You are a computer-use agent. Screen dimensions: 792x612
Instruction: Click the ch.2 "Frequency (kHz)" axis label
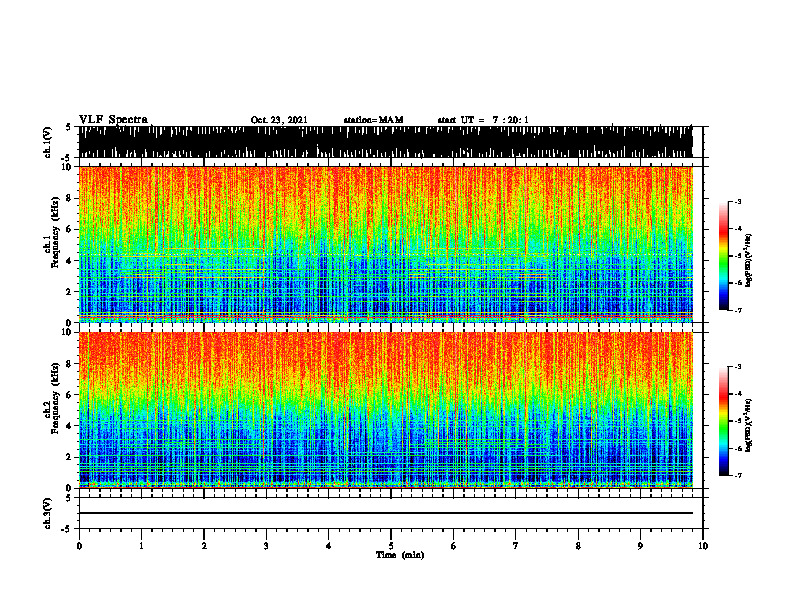[x=55, y=398]
